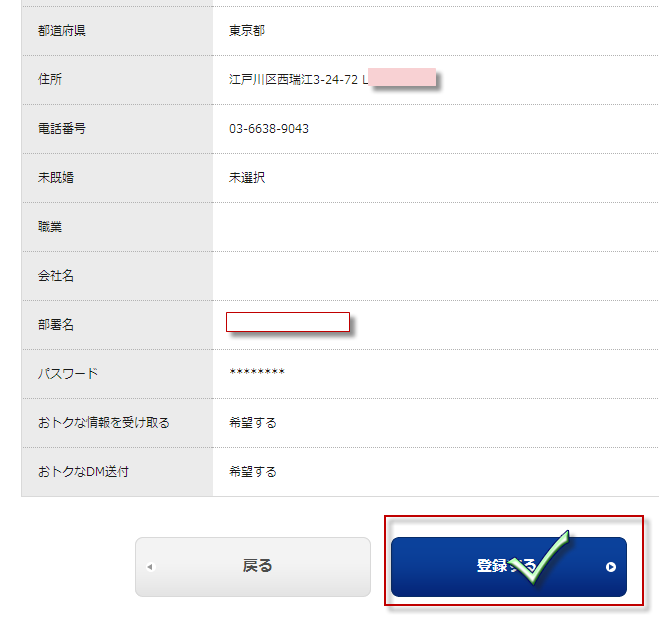
Task: Click the 希望する value for DM送付
Action: (253, 472)
